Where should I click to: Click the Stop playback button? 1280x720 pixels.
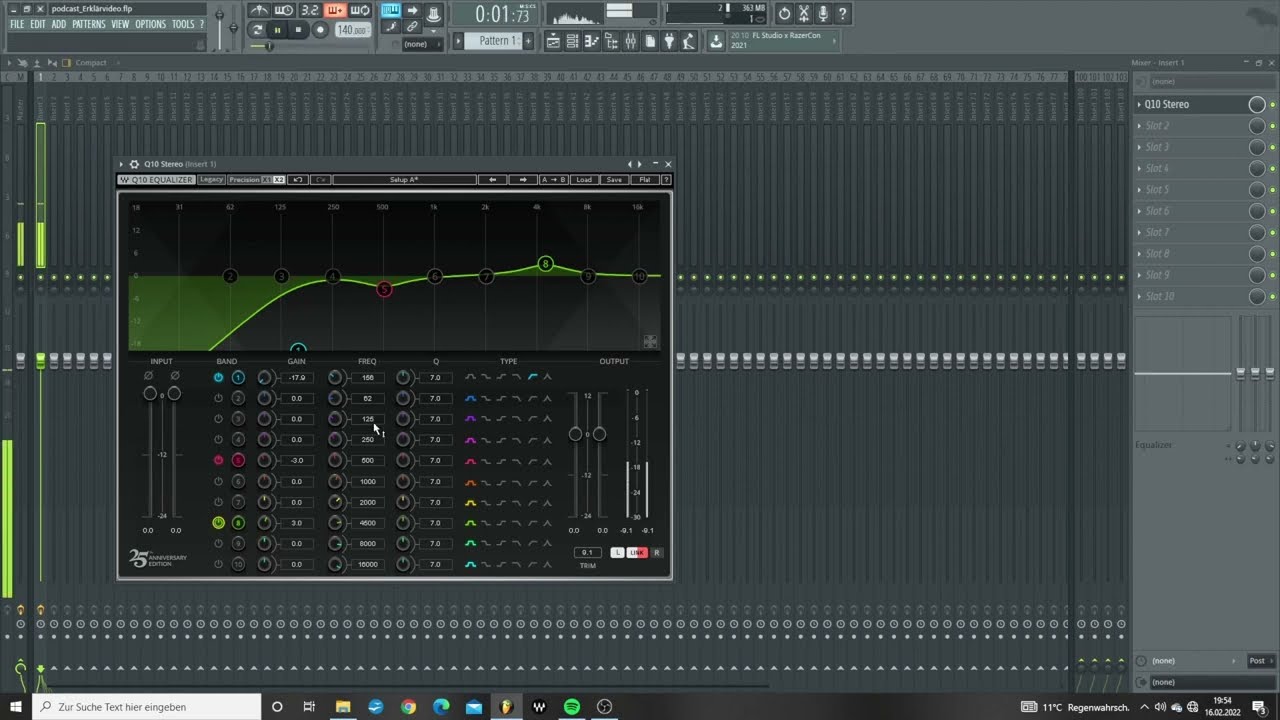point(298,30)
